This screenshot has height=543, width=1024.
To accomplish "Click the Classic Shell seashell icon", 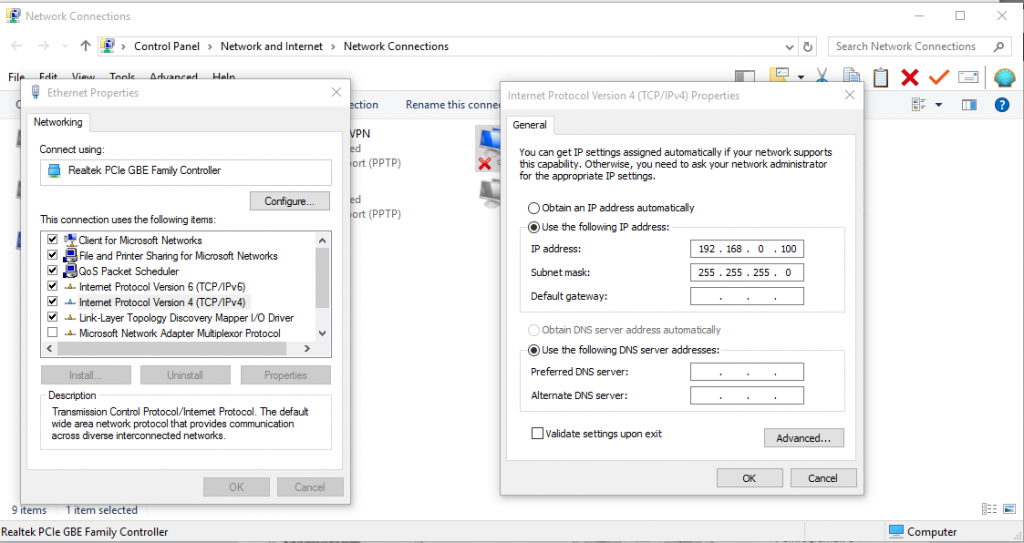I will tap(1004, 77).
